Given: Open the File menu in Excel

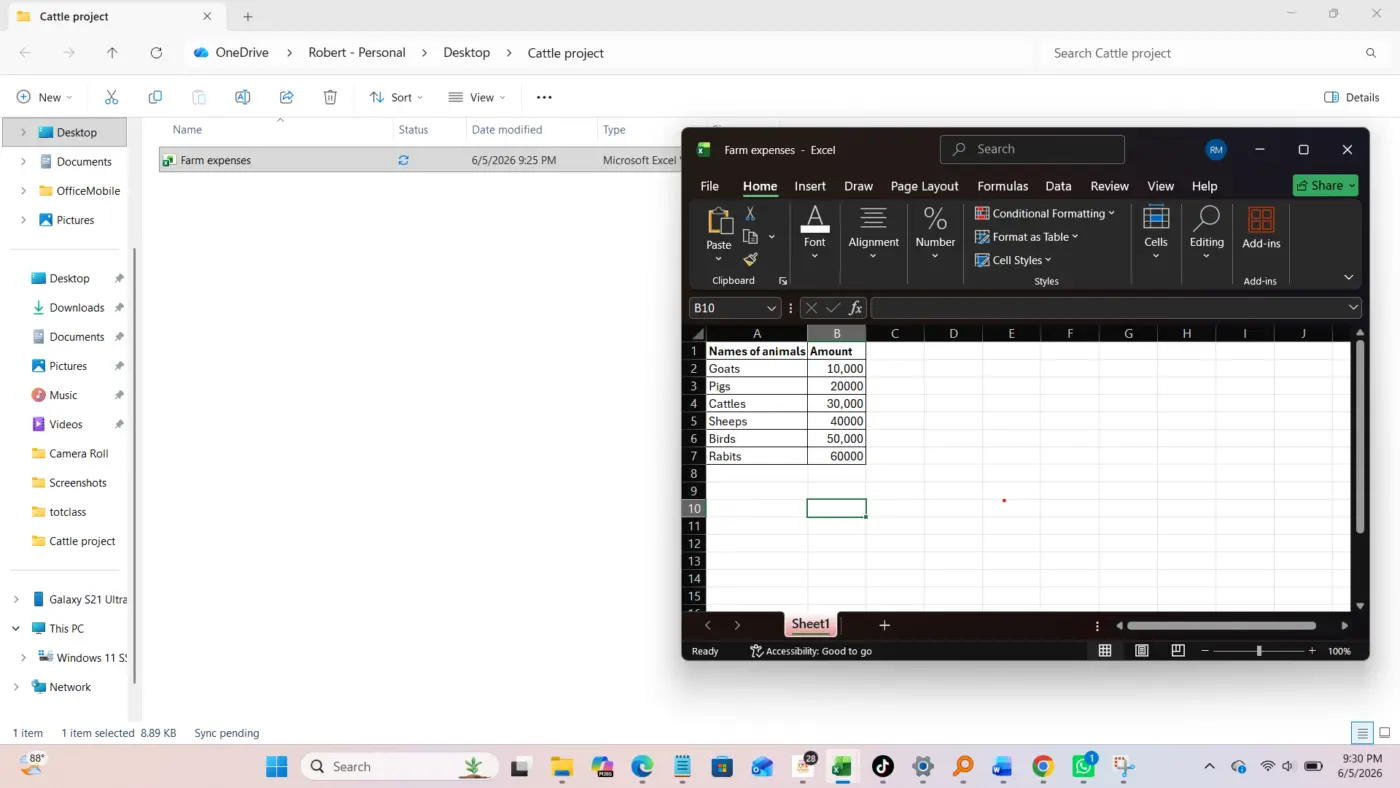Looking at the screenshot, I should (x=709, y=186).
